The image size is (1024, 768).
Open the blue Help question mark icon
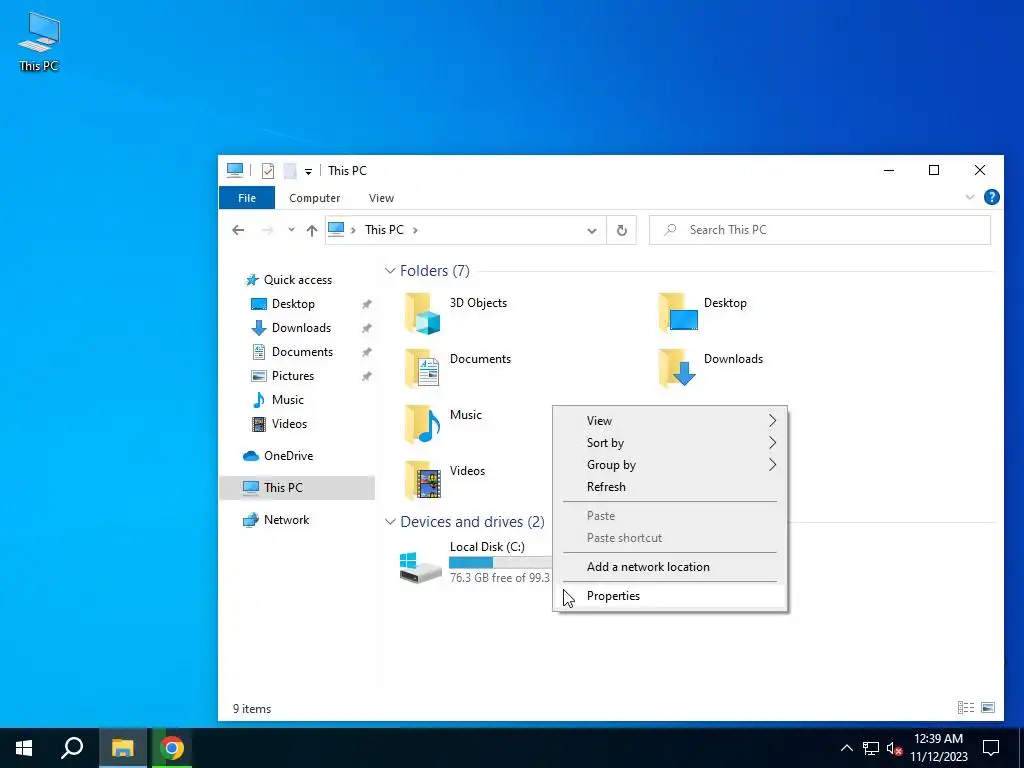(991, 197)
